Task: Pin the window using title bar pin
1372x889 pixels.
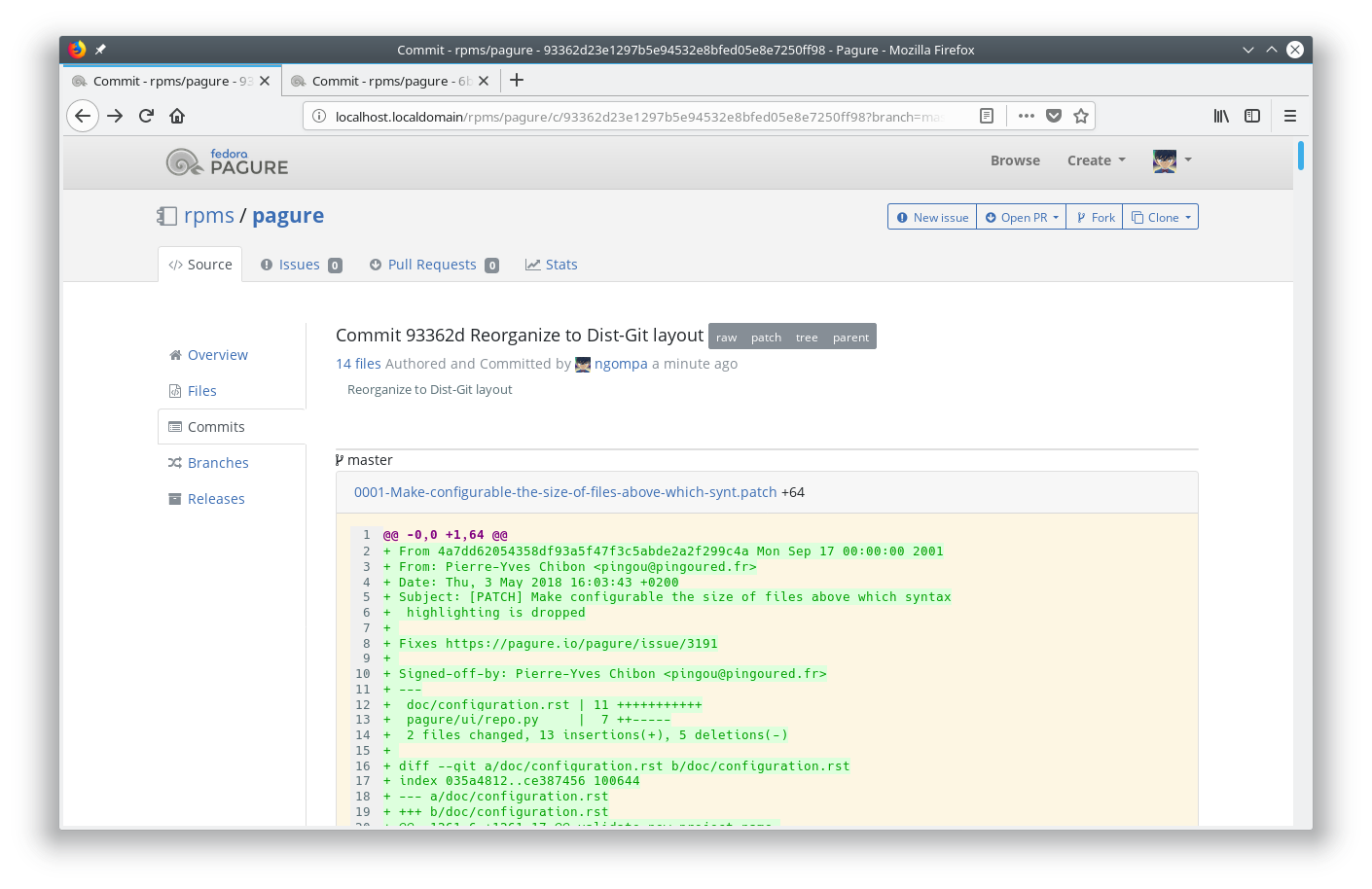Action: (100, 50)
